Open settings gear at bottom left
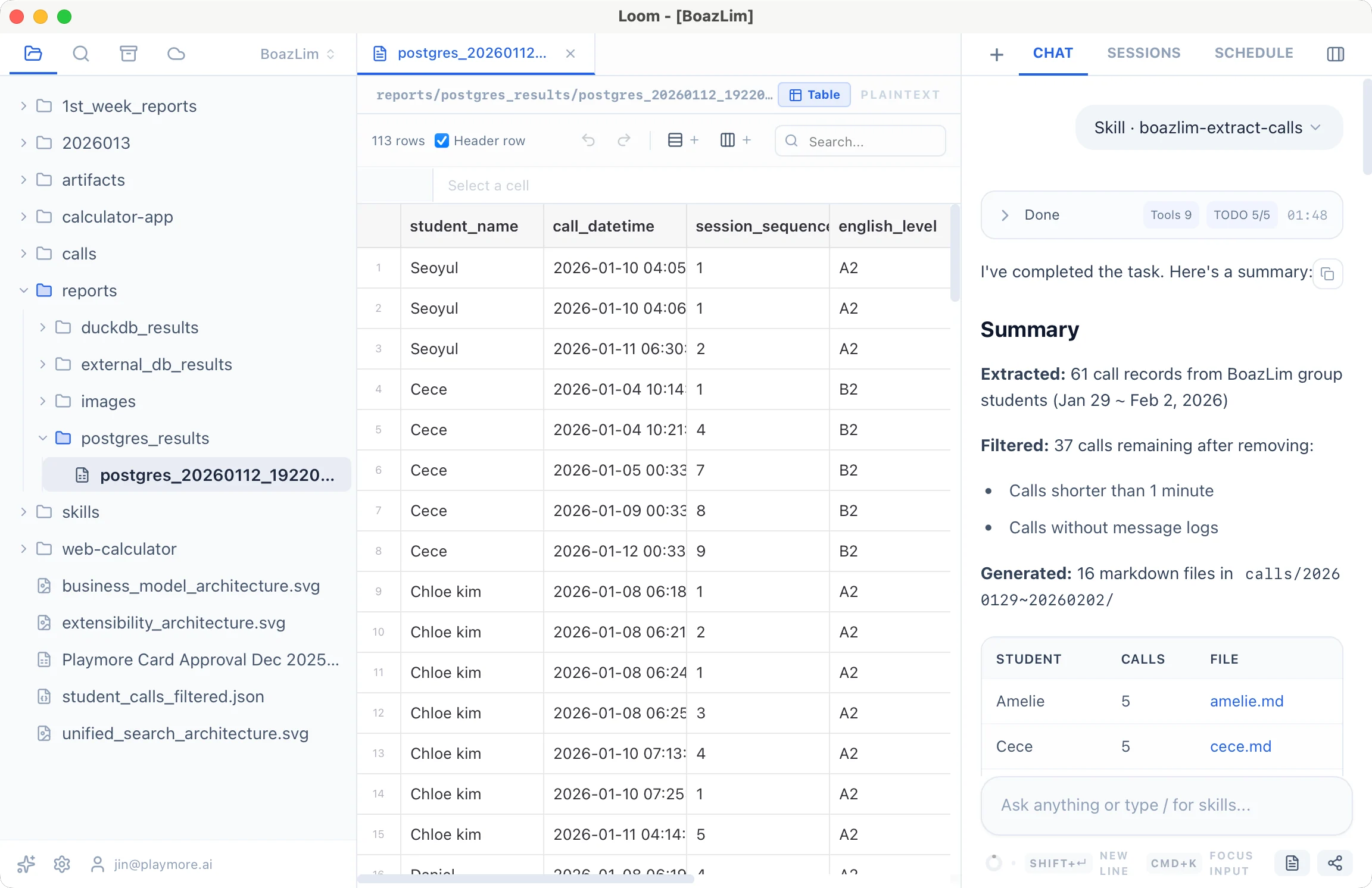 (x=62, y=864)
